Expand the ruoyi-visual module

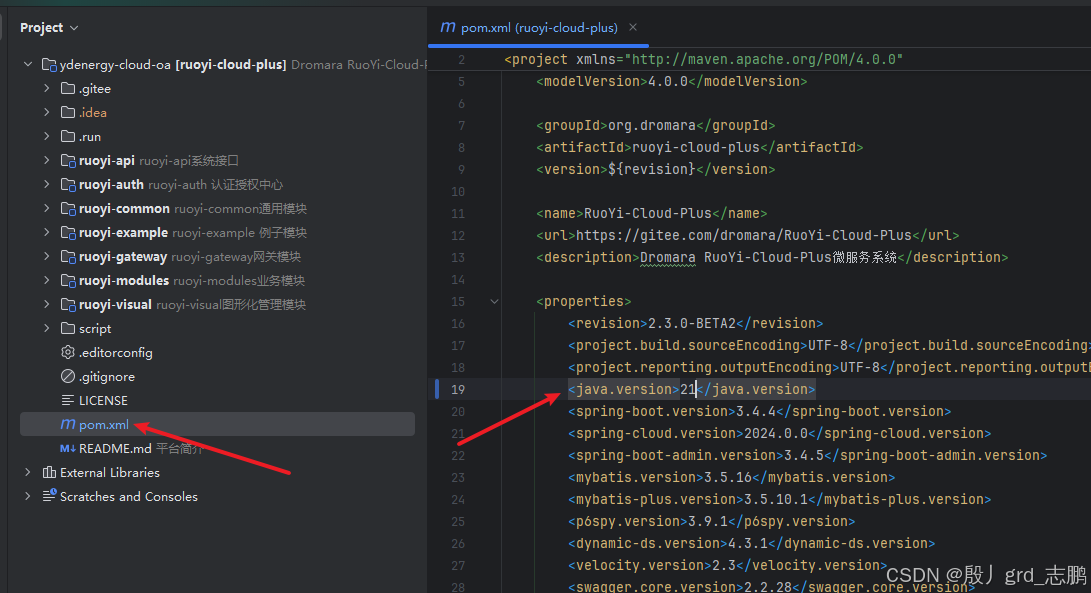pyautogui.click(x=47, y=304)
